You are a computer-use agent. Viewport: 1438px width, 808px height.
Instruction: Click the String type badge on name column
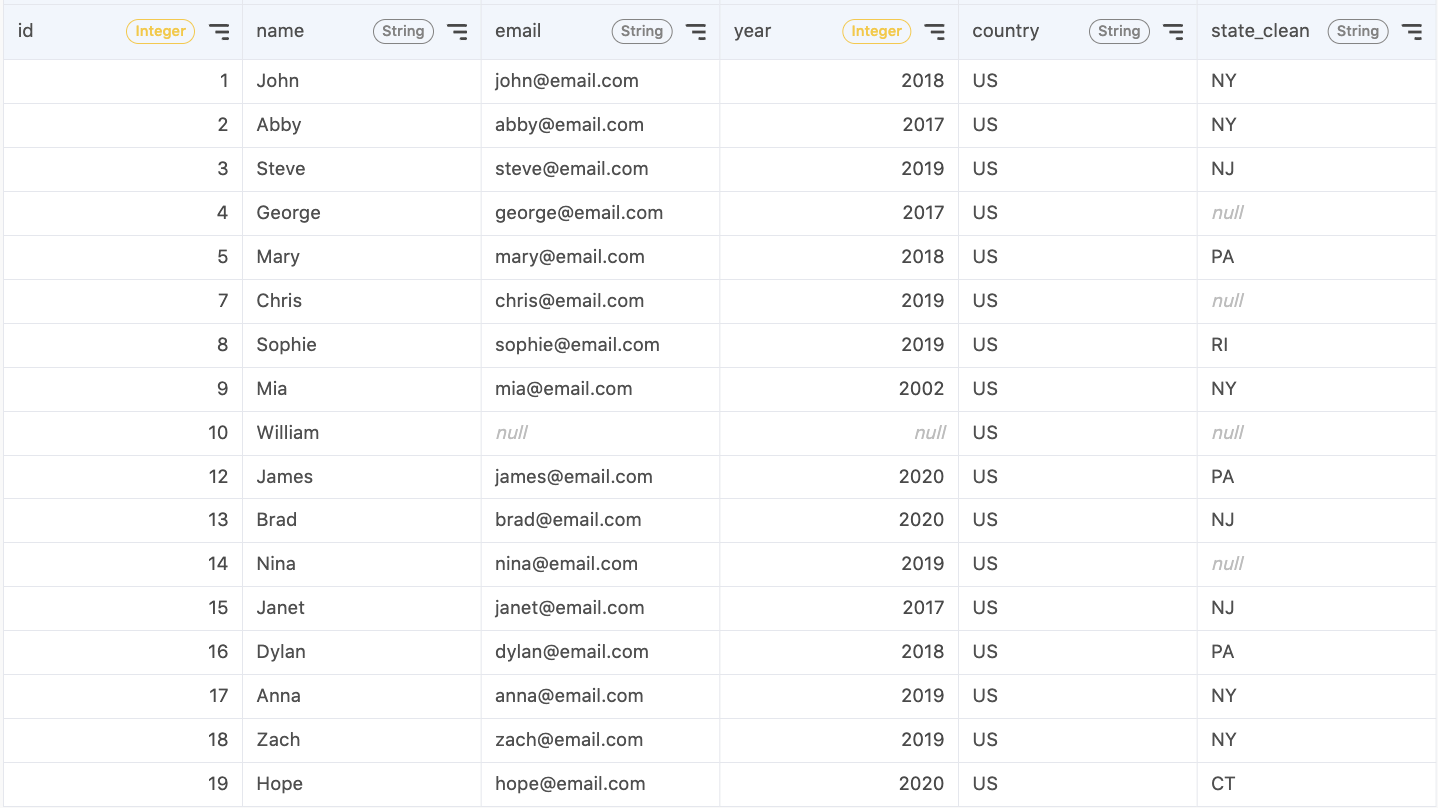point(403,31)
